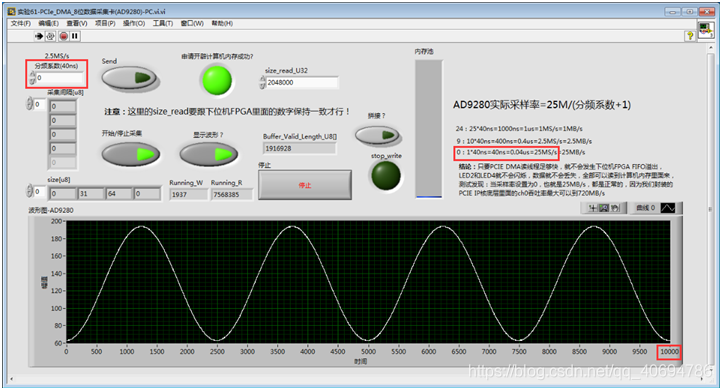Click the Run Continuously toolbar icon
This screenshot has height=390, width=722.
click(50, 36)
